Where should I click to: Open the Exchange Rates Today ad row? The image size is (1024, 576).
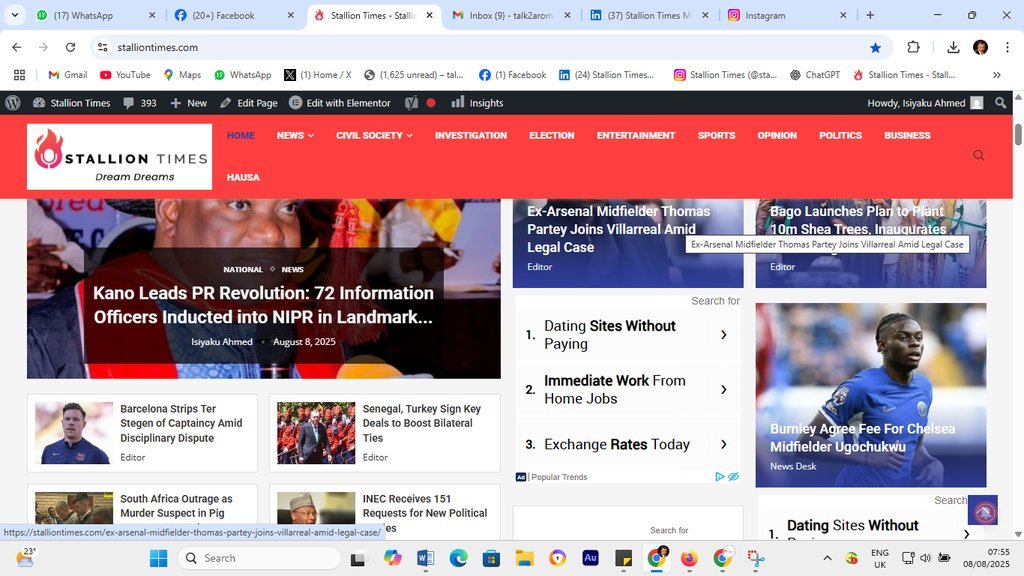[x=628, y=444]
